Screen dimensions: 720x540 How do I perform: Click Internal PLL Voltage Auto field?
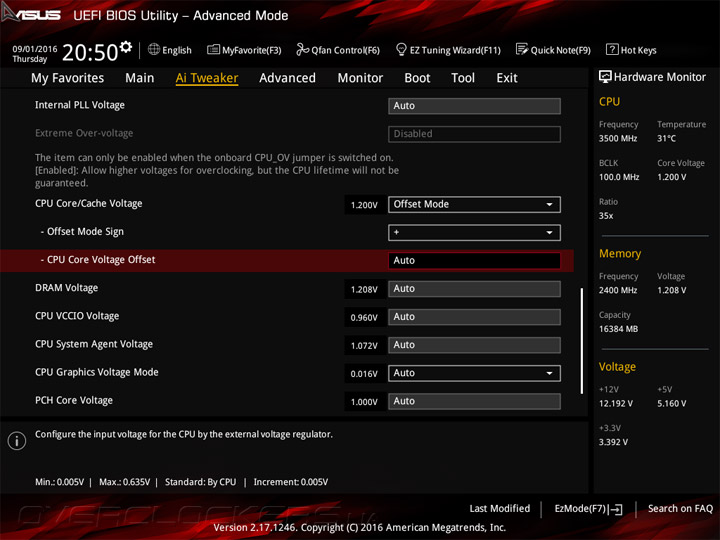474,106
